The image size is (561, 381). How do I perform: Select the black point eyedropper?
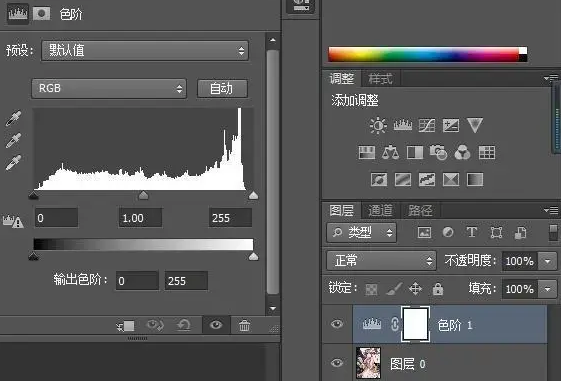13,119
